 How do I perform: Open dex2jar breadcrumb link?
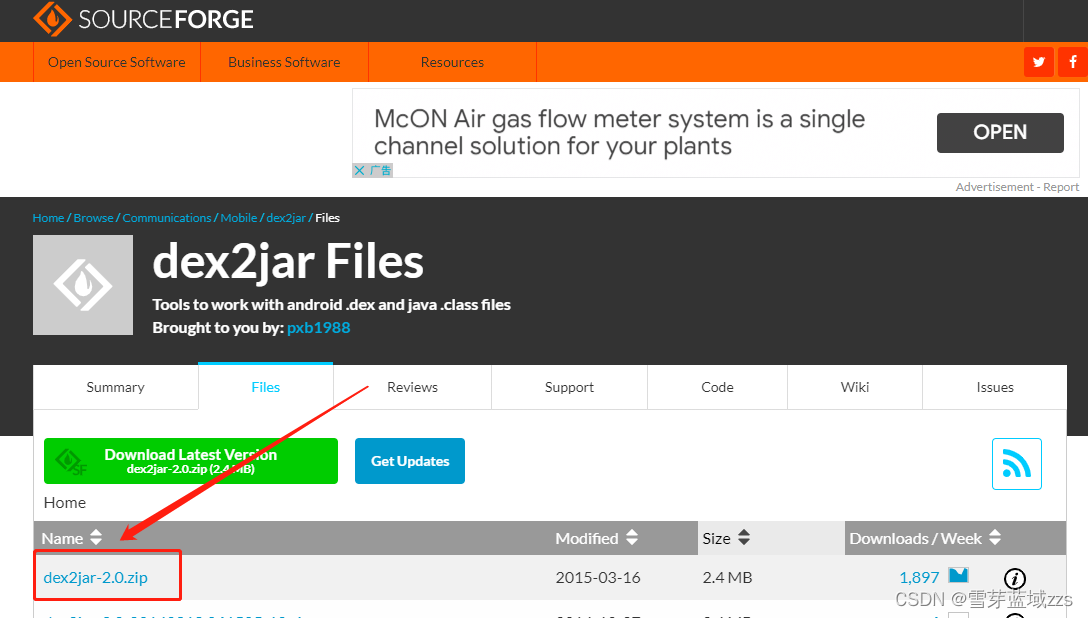286,218
